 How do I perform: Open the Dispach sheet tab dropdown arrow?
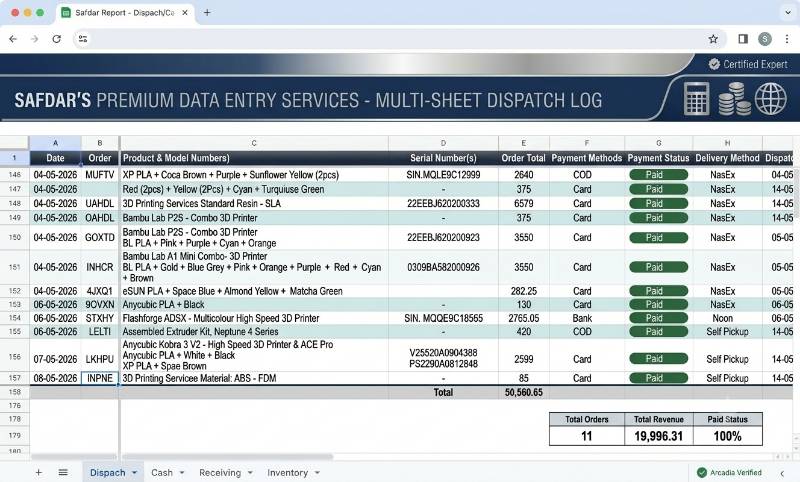[x=135, y=473]
